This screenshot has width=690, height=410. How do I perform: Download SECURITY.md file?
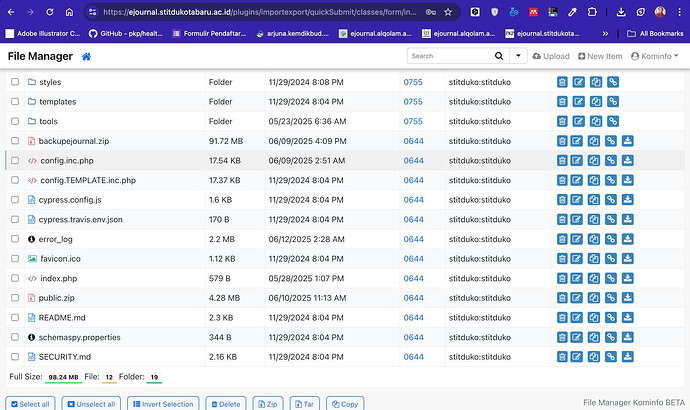tap(628, 357)
